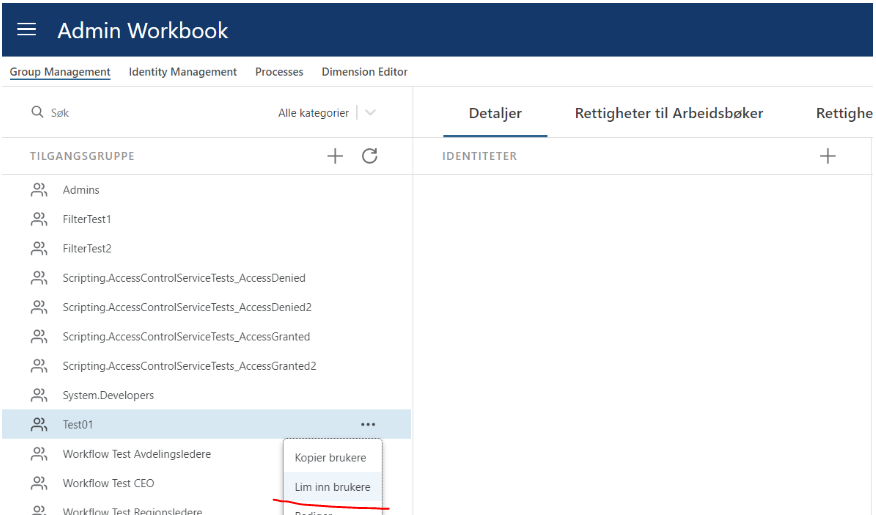Screen dimensions: 876x515
Task: Select Workflow Test Avdelingsledere group
Action: click(137, 454)
